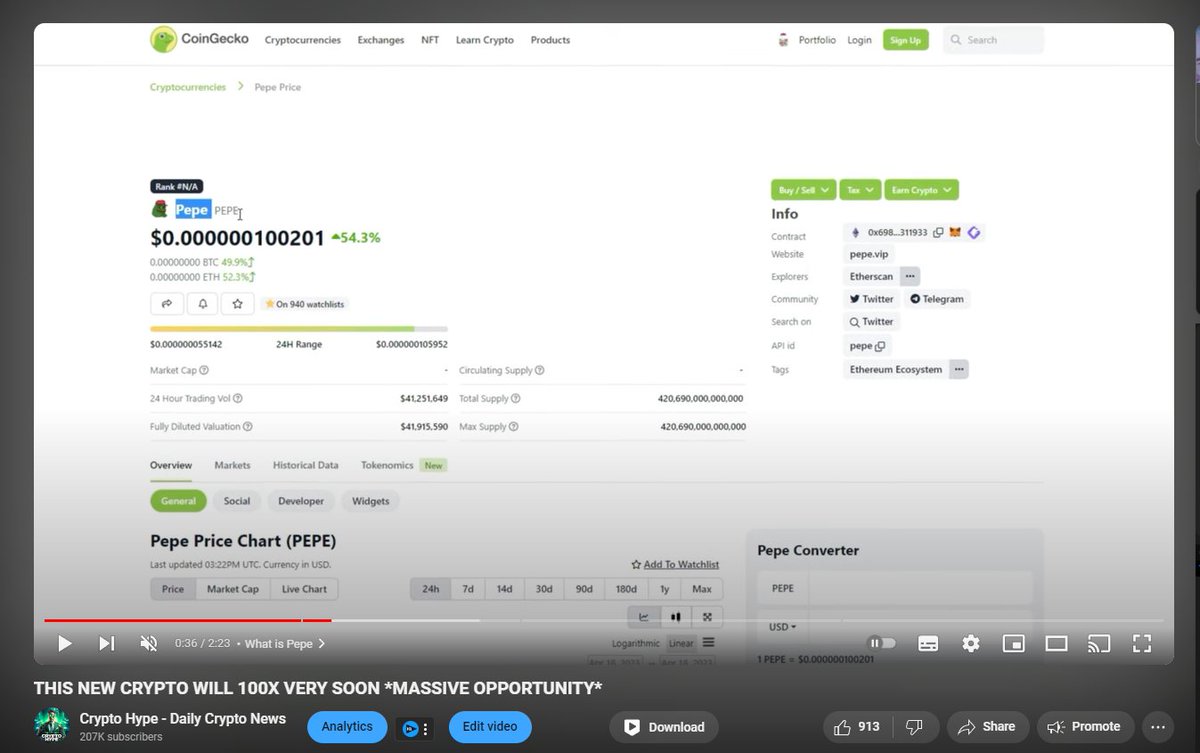Open the Portfolio link
This screenshot has height=753, width=1200.
pos(817,40)
